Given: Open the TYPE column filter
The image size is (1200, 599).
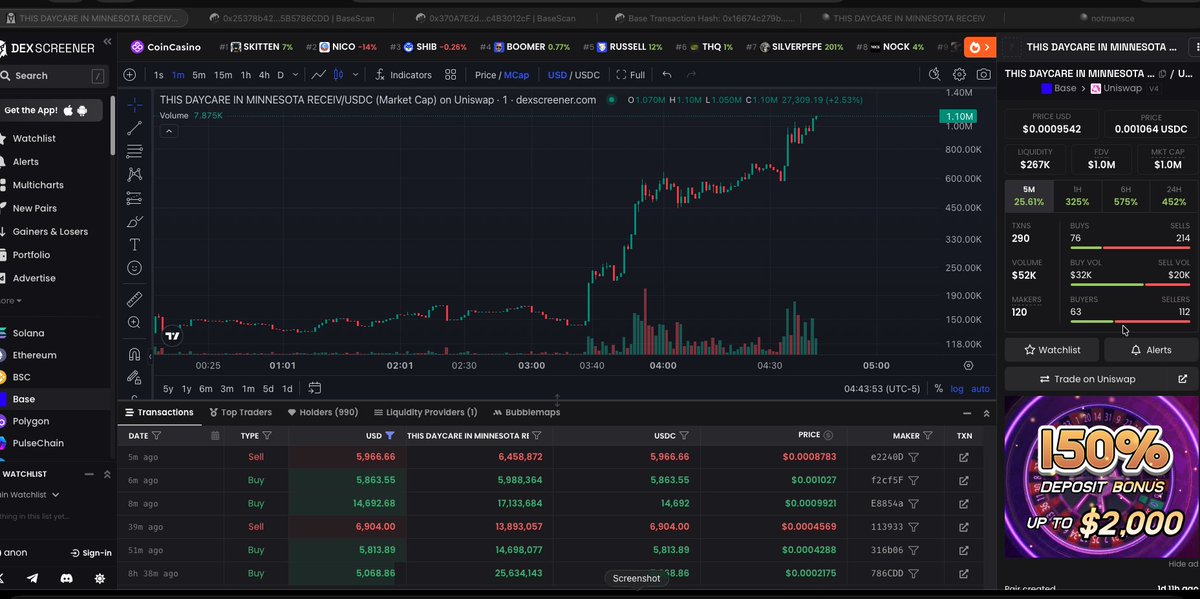Looking at the screenshot, I should [x=267, y=435].
